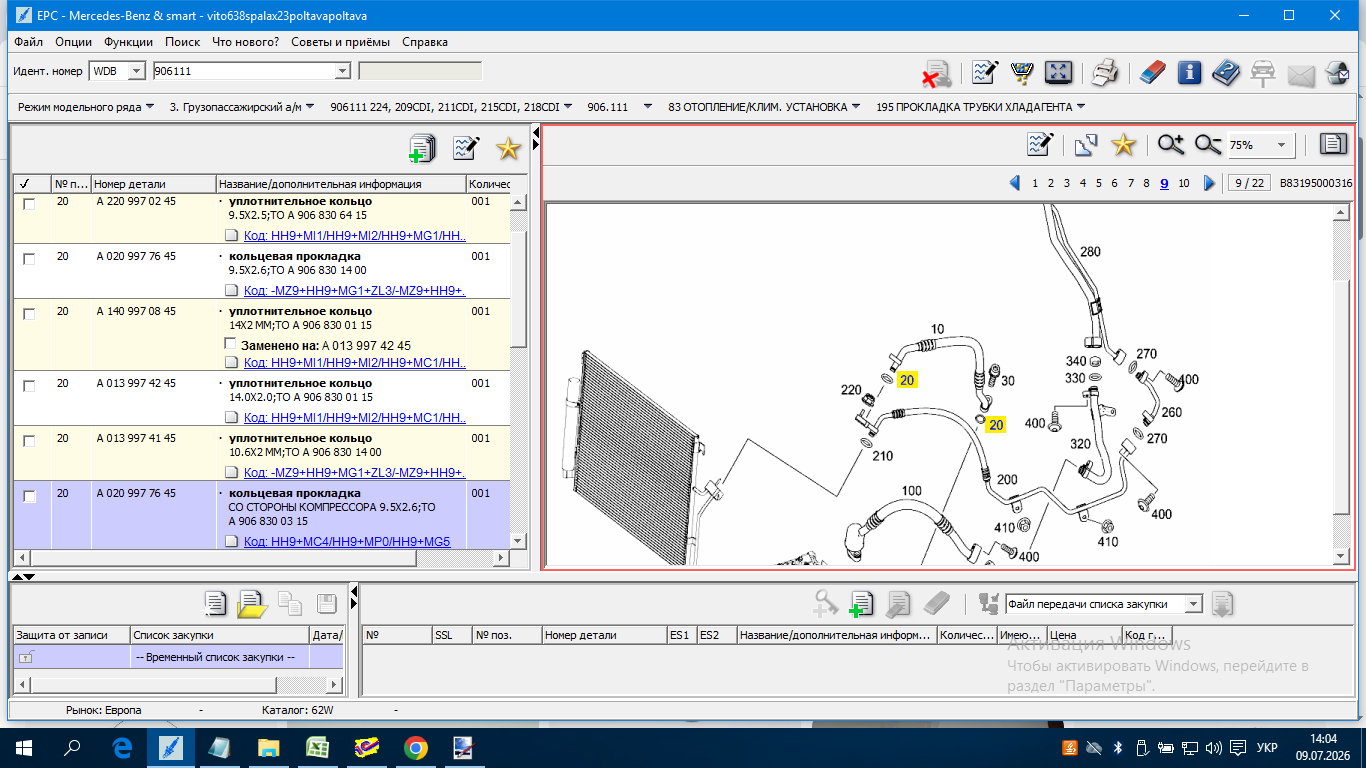Open notes icon in the diagram toolbar
This screenshot has height=768, width=1366.
[1041, 145]
